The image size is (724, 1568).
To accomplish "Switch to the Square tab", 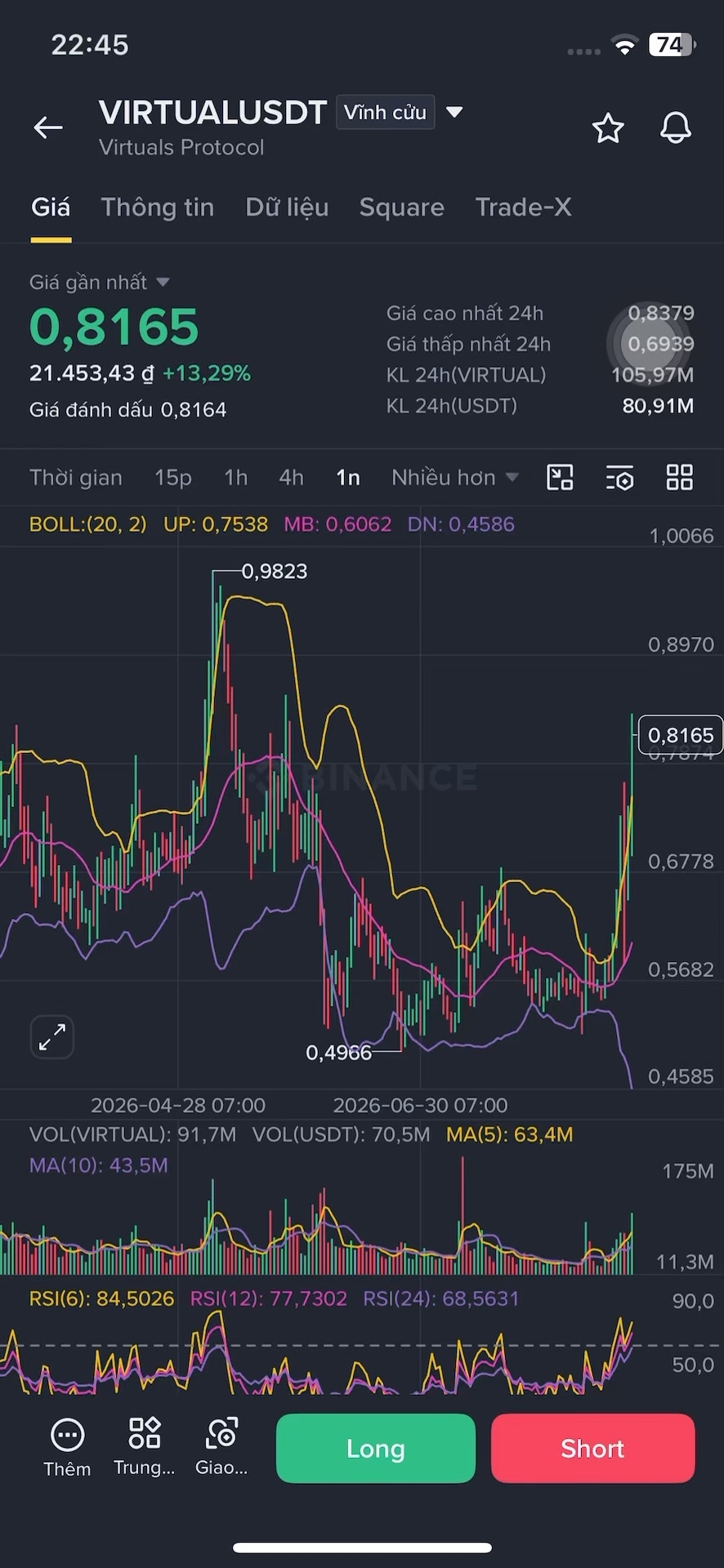I will coord(402,207).
